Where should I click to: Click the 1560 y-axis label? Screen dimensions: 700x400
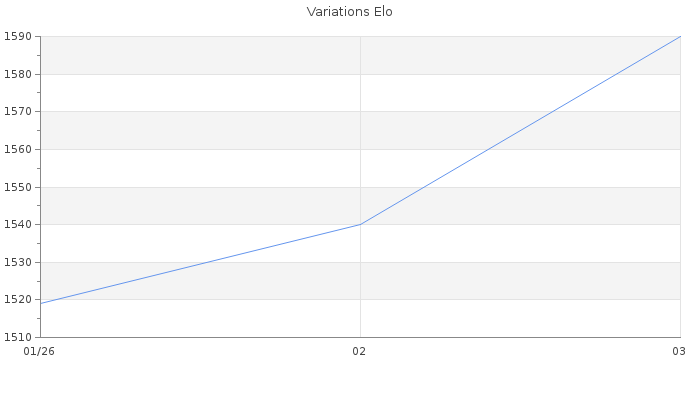pyautogui.click(x=18, y=149)
